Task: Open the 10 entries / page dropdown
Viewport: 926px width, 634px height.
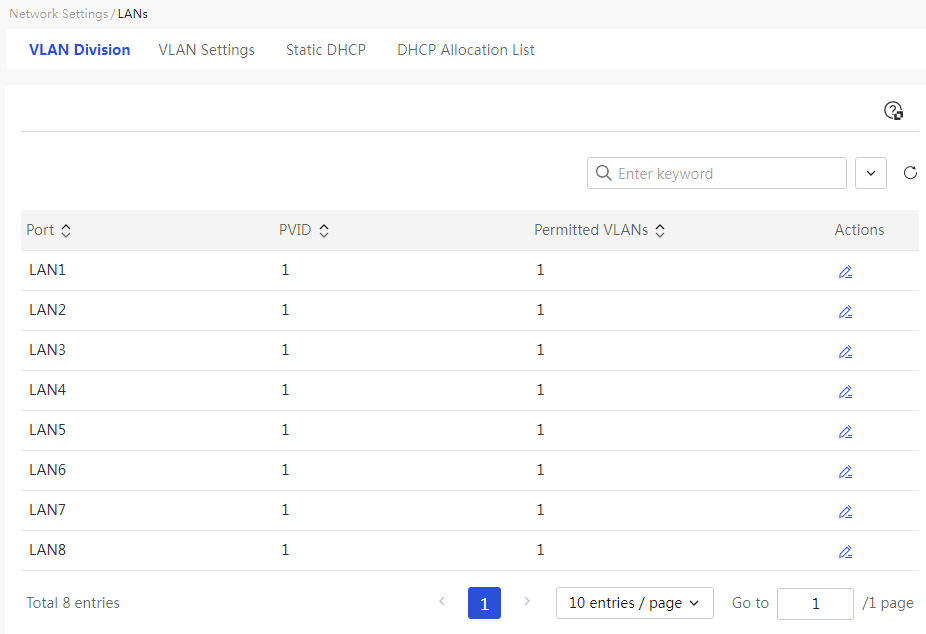Action: (x=634, y=603)
